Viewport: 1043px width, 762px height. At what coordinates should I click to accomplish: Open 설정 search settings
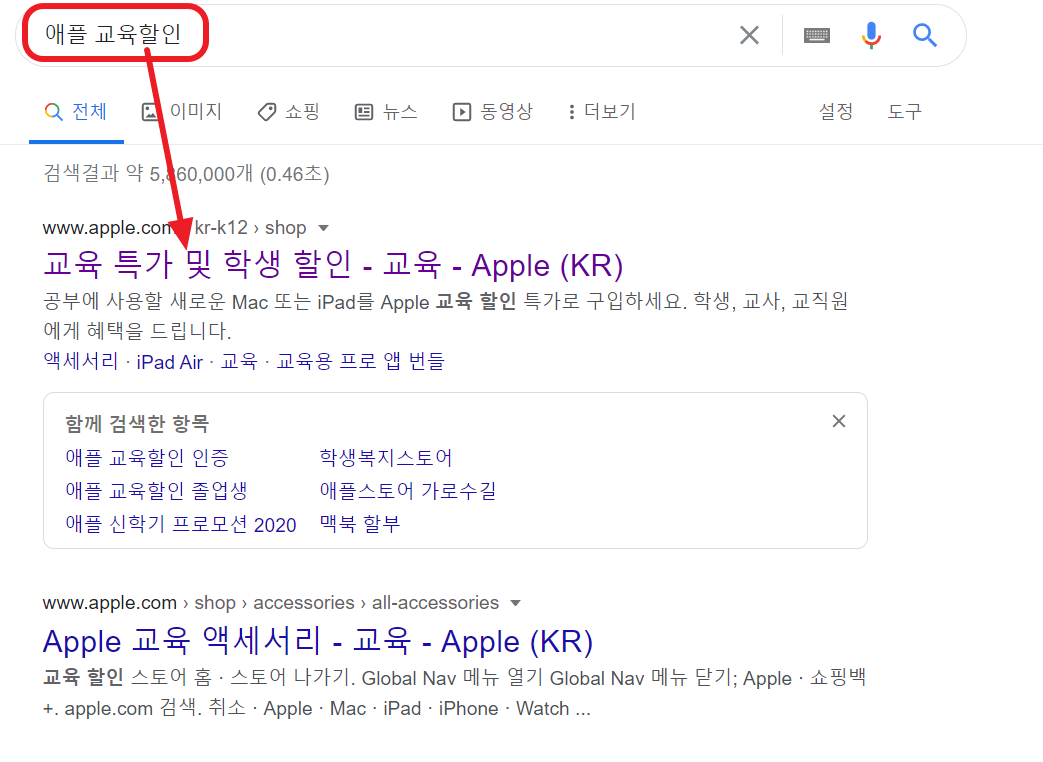[x=835, y=112]
